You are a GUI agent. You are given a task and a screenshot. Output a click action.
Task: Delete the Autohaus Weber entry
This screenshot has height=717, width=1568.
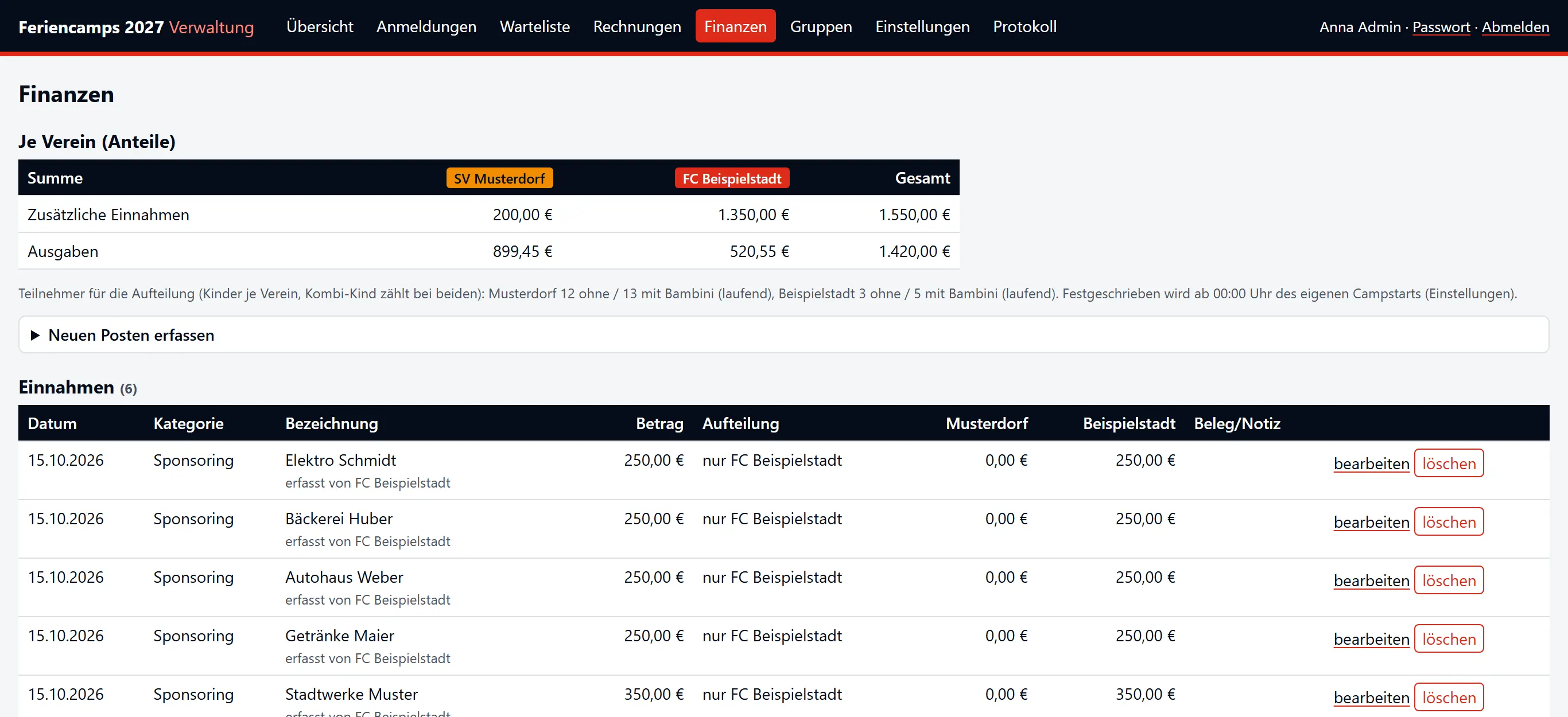(x=1449, y=580)
